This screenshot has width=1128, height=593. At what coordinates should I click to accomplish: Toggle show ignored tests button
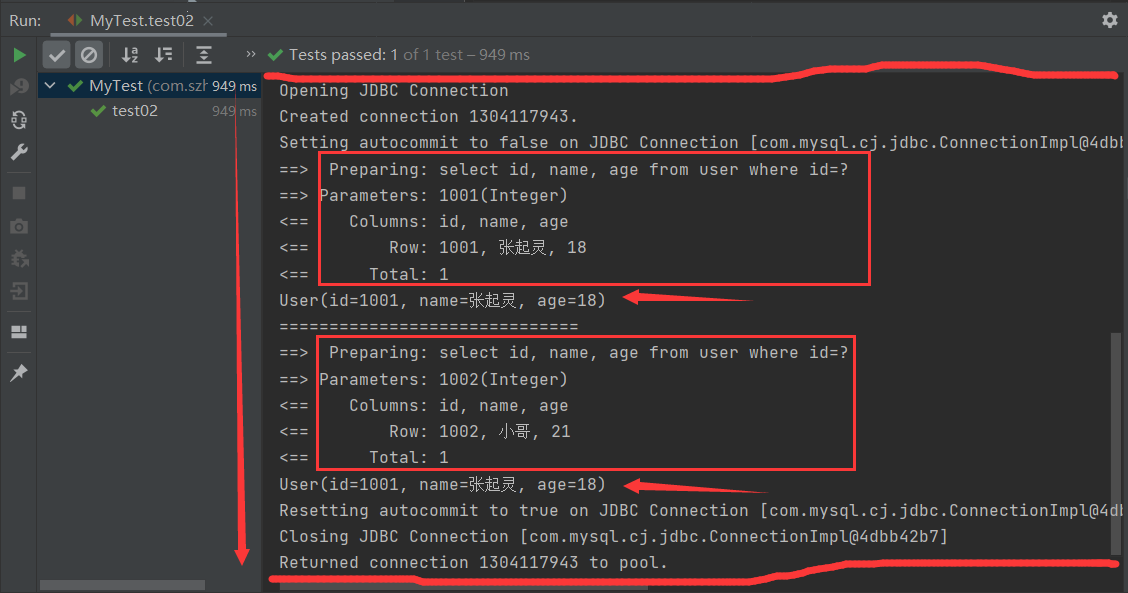(x=89, y=55)
